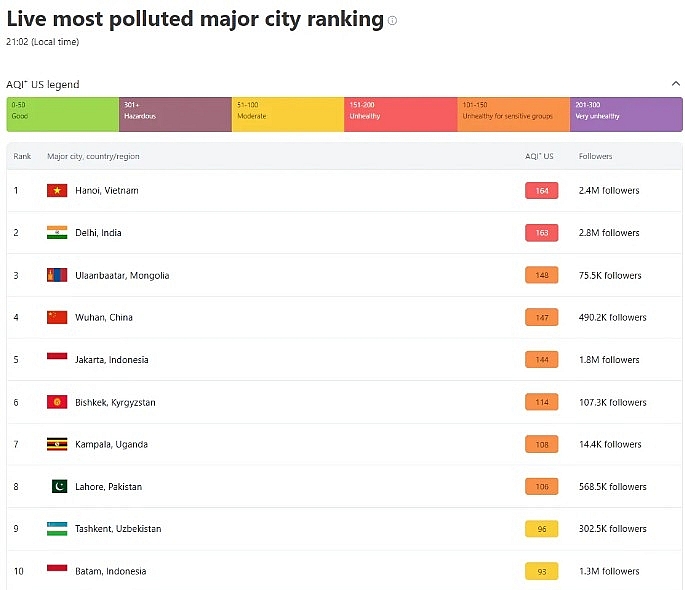
Task: Click the Vietnam flag icon
Action: [x=57, y=190]
